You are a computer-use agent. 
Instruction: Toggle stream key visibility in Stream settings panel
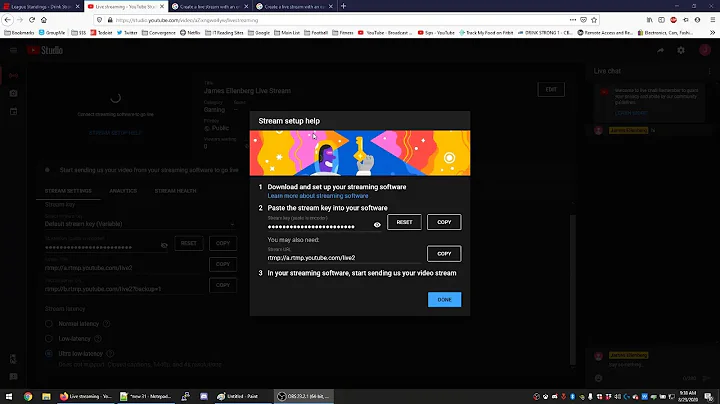(164, 246)
